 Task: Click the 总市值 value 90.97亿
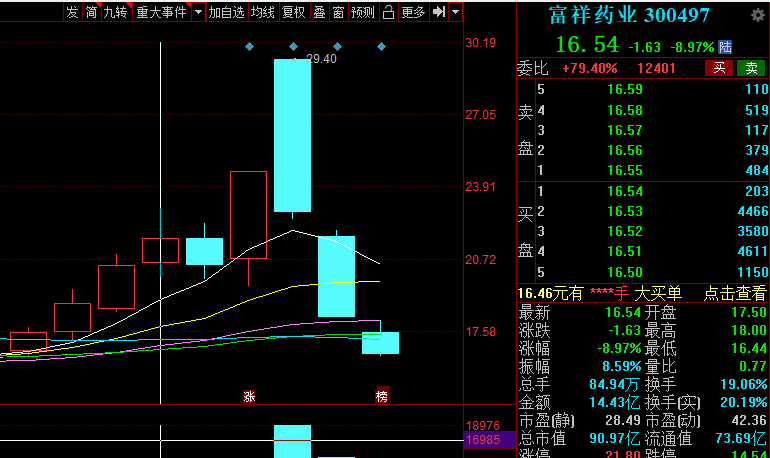(615, 438)
